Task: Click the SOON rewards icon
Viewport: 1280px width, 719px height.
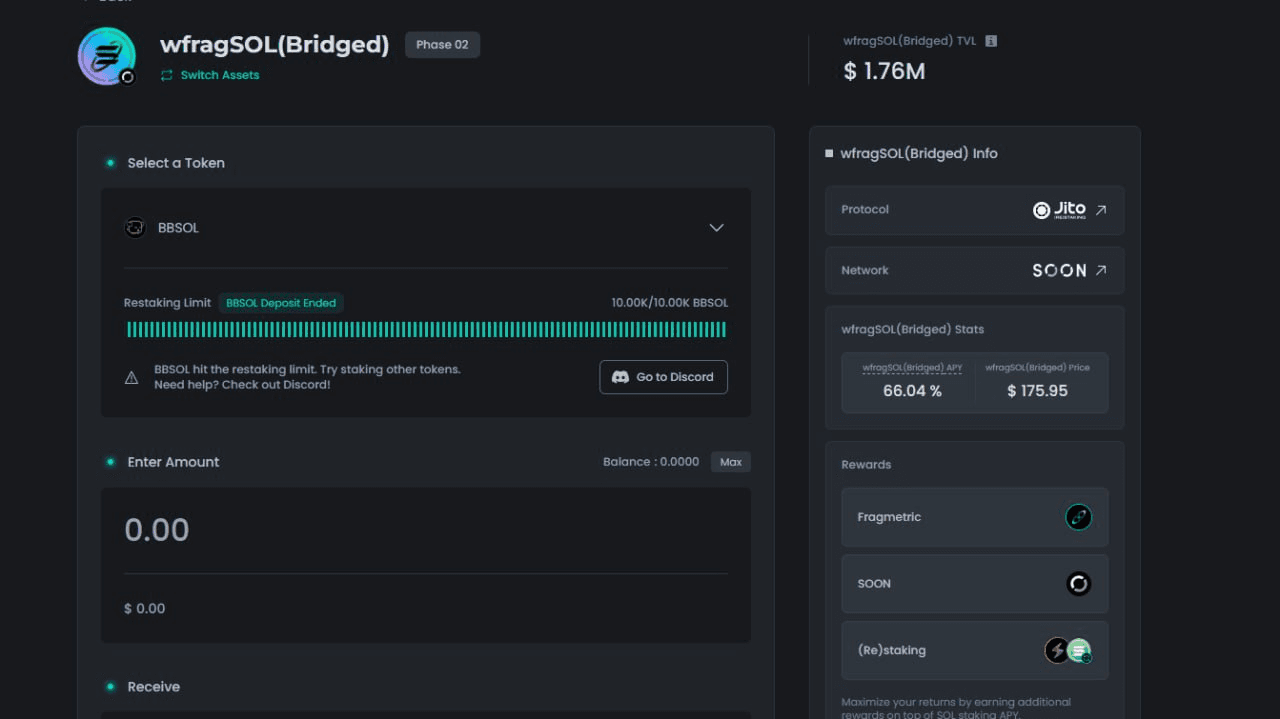Action: click(1078, 584)
